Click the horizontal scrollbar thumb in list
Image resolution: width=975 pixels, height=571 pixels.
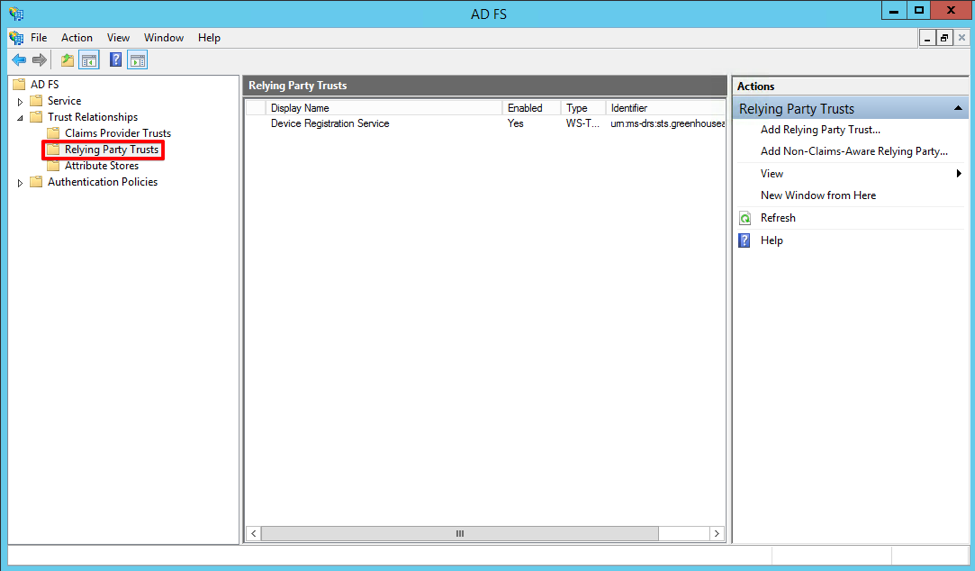460,534
